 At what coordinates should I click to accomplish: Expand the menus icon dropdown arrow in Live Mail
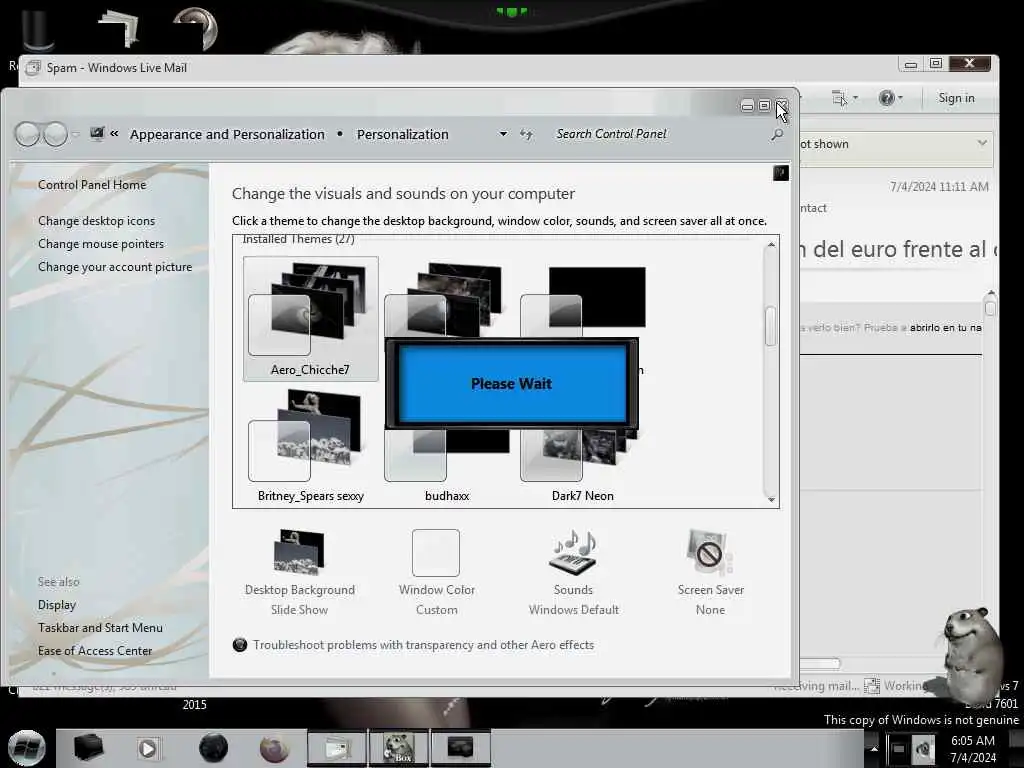(x=855, y=99)
